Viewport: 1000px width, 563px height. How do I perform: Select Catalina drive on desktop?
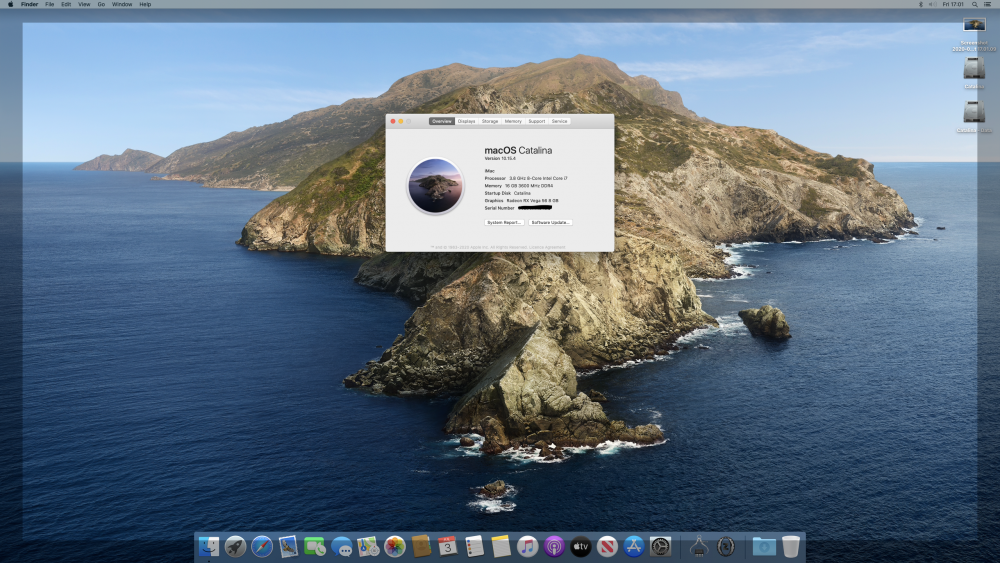coord(974,69)
